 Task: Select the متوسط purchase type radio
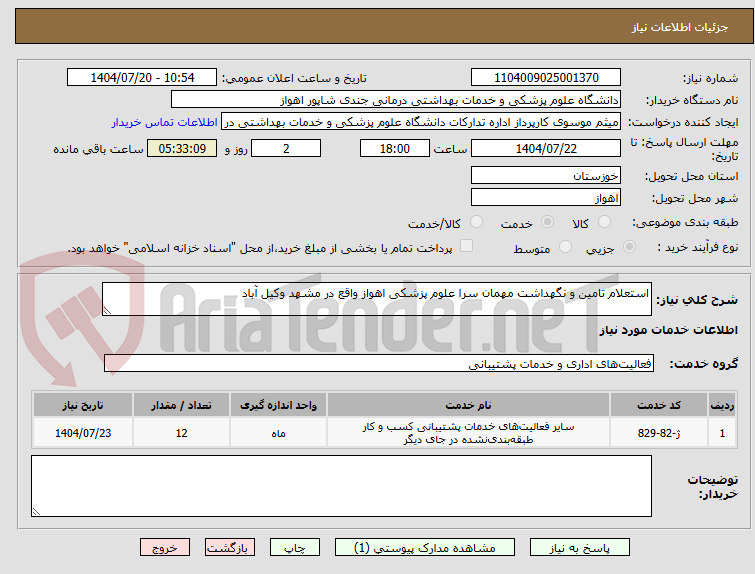click(x=565, y=247)
